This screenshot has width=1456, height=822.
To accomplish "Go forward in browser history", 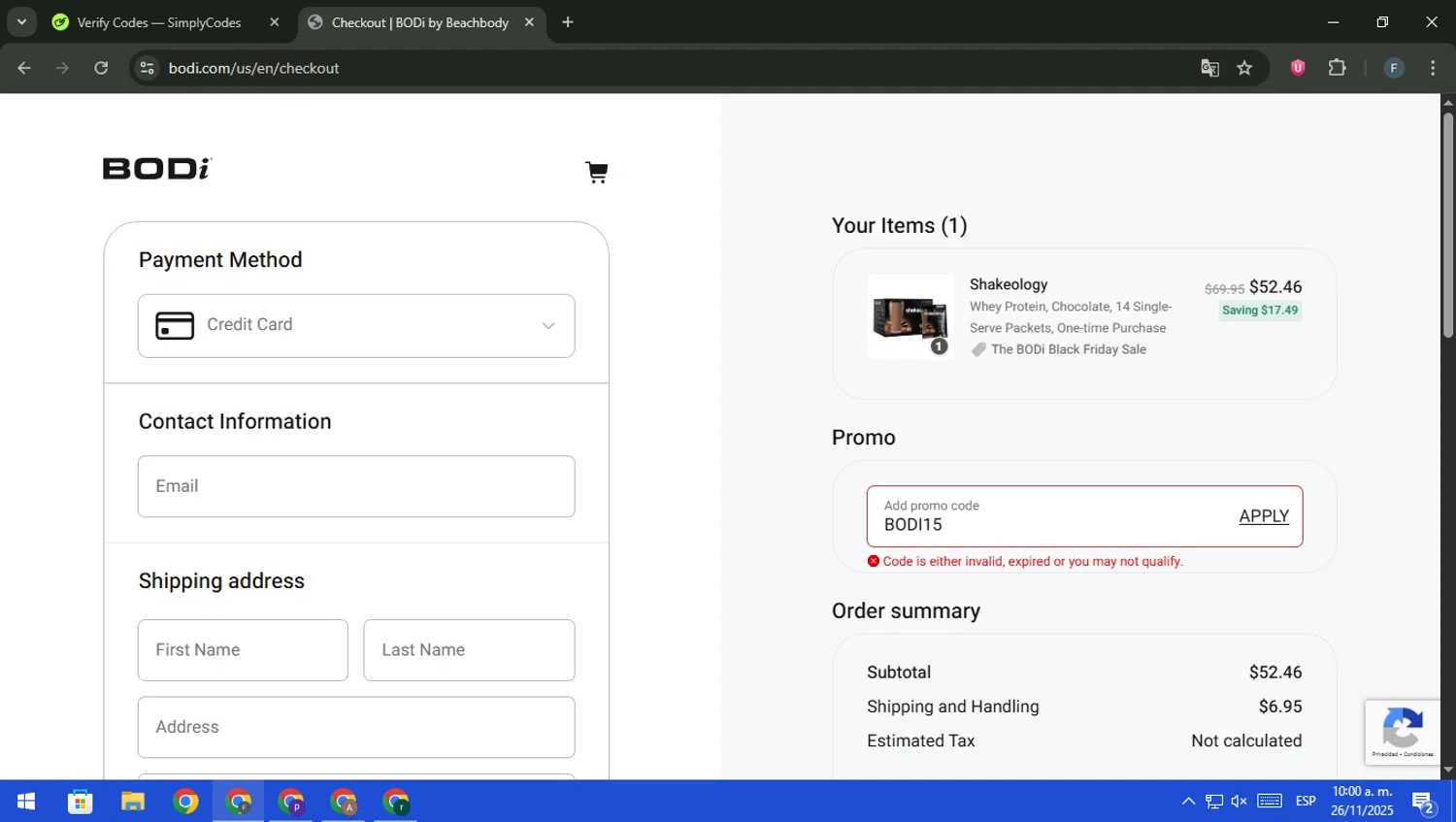I will (62, 68).
